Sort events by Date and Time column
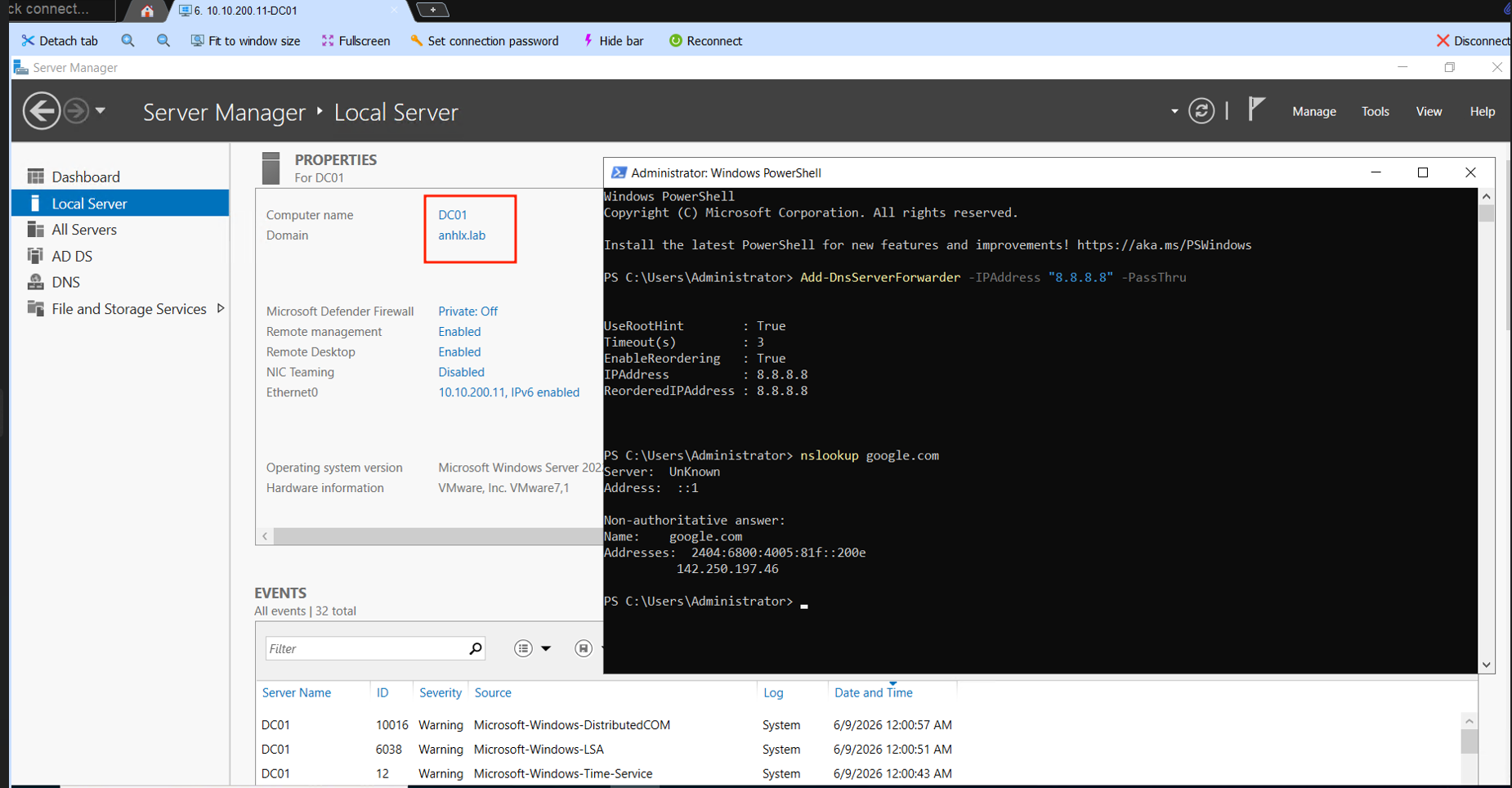 click(874, 692)
